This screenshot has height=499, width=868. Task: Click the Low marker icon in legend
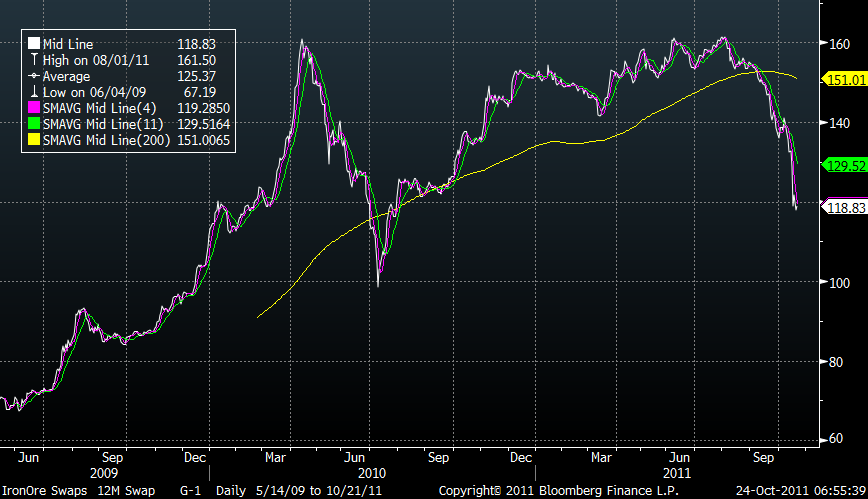coord(33,92)
